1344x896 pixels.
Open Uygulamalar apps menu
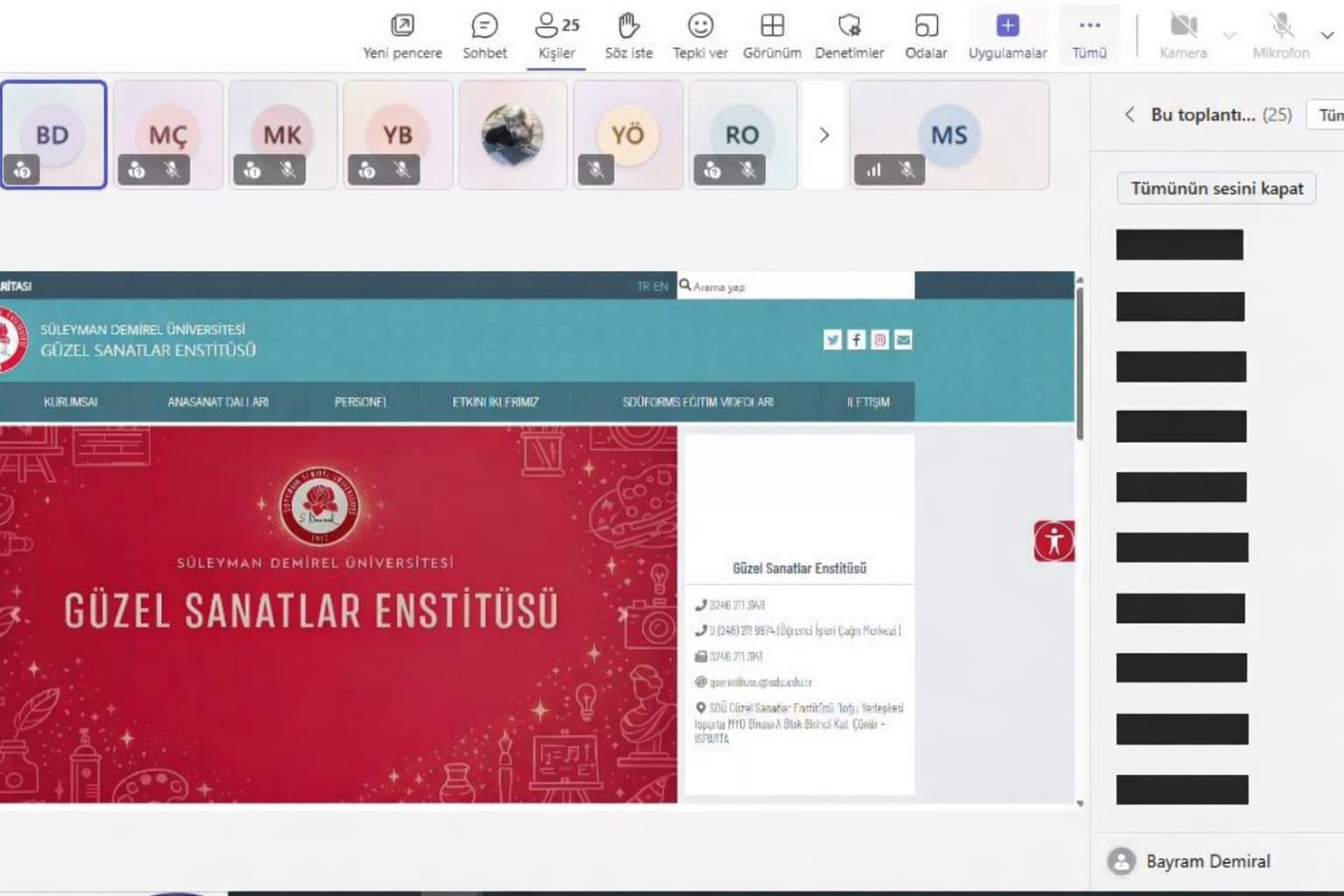point(1007,37)
